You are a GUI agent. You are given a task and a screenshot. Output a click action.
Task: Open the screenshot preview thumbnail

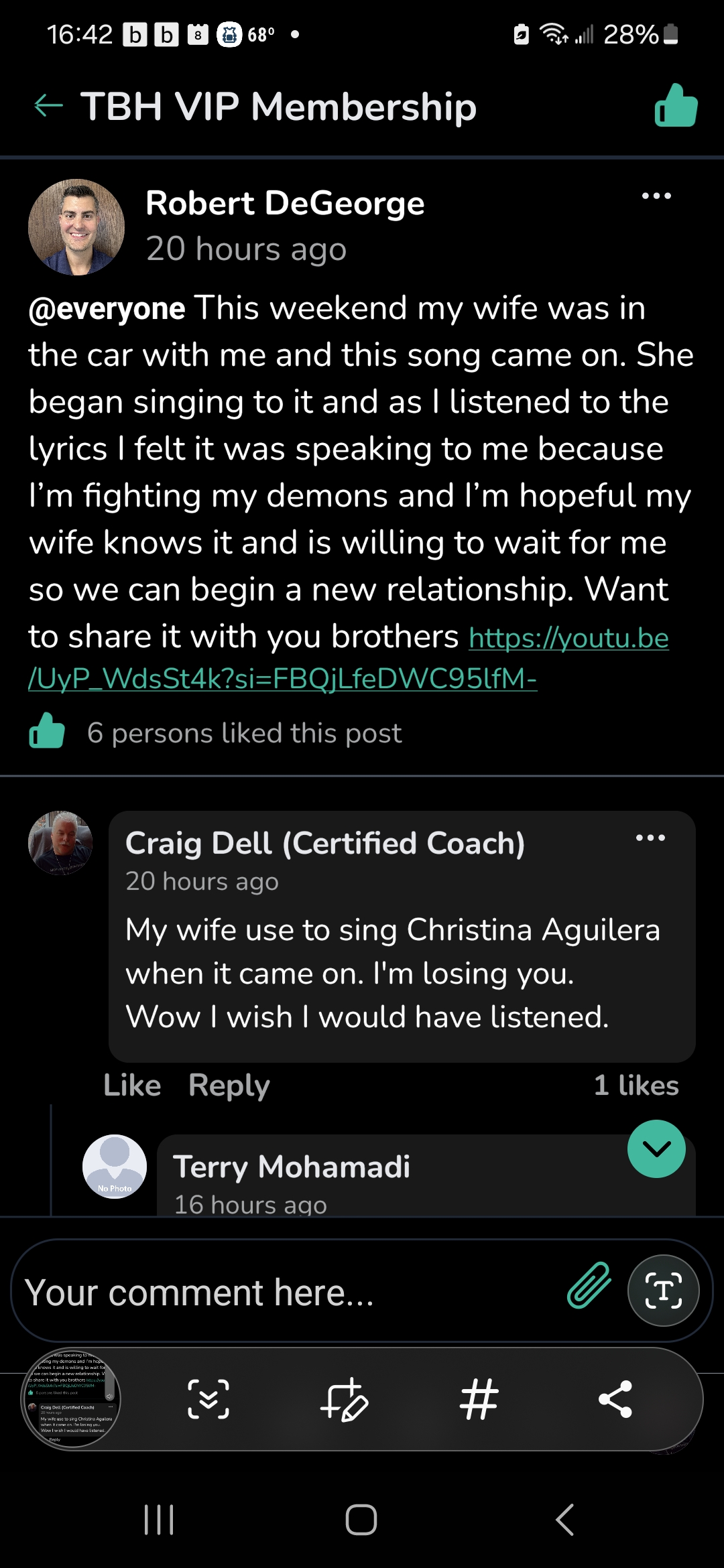72,1399
